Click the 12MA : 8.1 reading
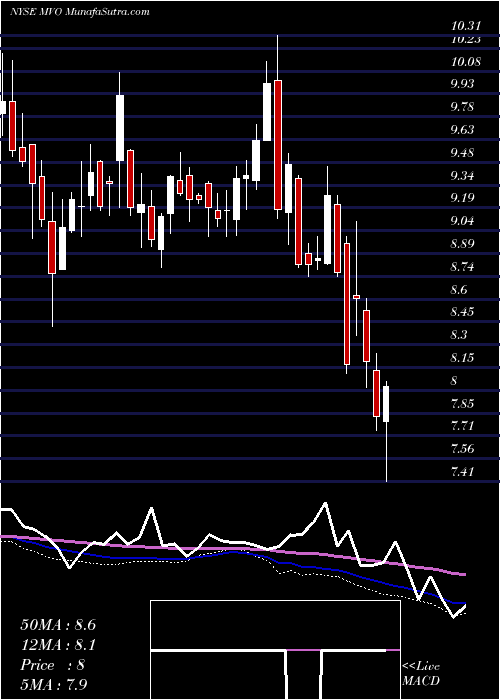 pyautogui.click(x=58, y=645)
